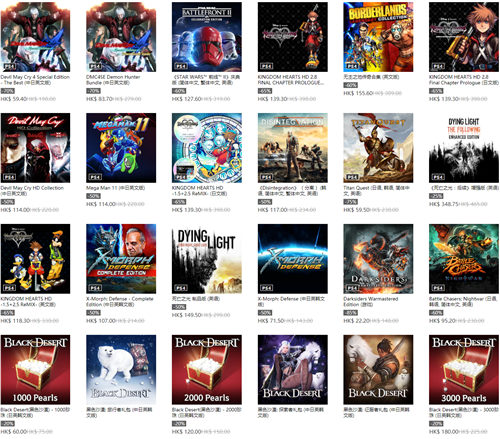Click the Darksiders Warmastered Edition title text
This screenshot has height=439, width=500.
[371, 302]
